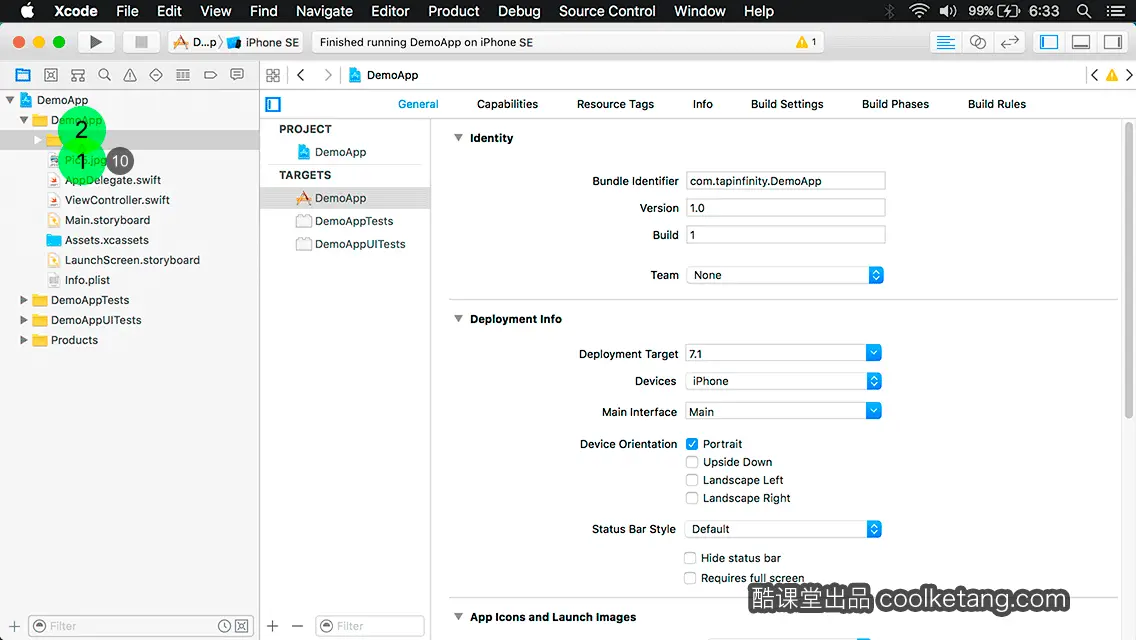
Task: Toggle the Utilities pane
Action: click(1113, 42)
